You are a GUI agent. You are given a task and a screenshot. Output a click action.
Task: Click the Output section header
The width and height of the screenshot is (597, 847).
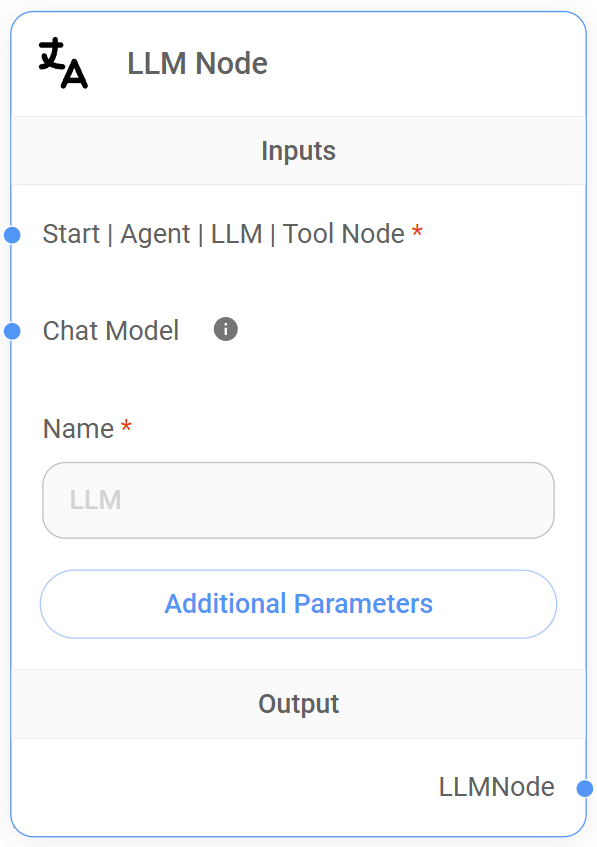pos(298,704)
